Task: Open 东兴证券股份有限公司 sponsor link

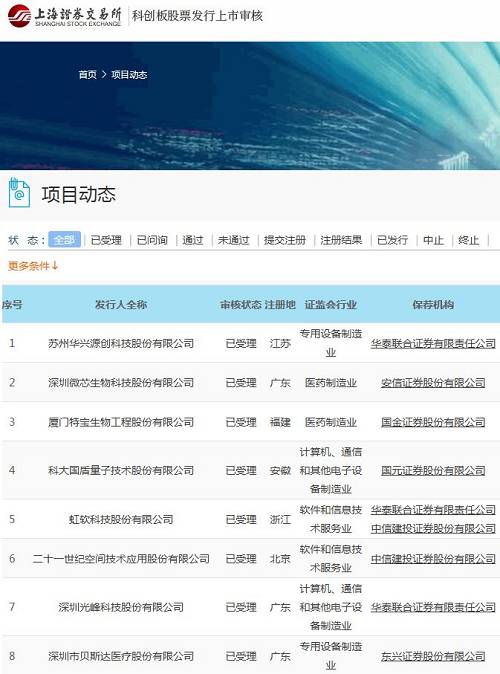Action: pos(433,656)
